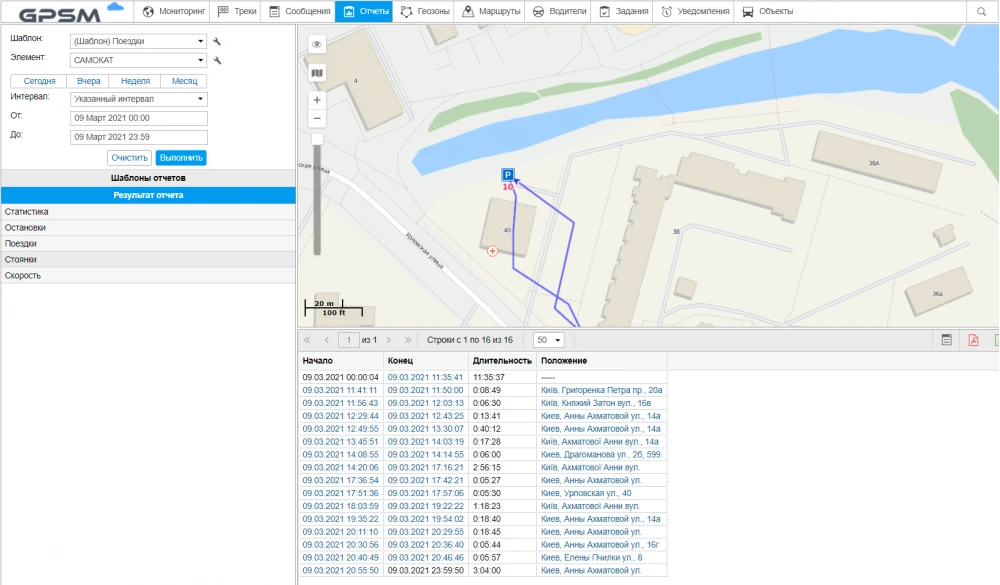Screen dimensions: 1000x585
Task: Click the print report icon above table
Action: (946, 340)
